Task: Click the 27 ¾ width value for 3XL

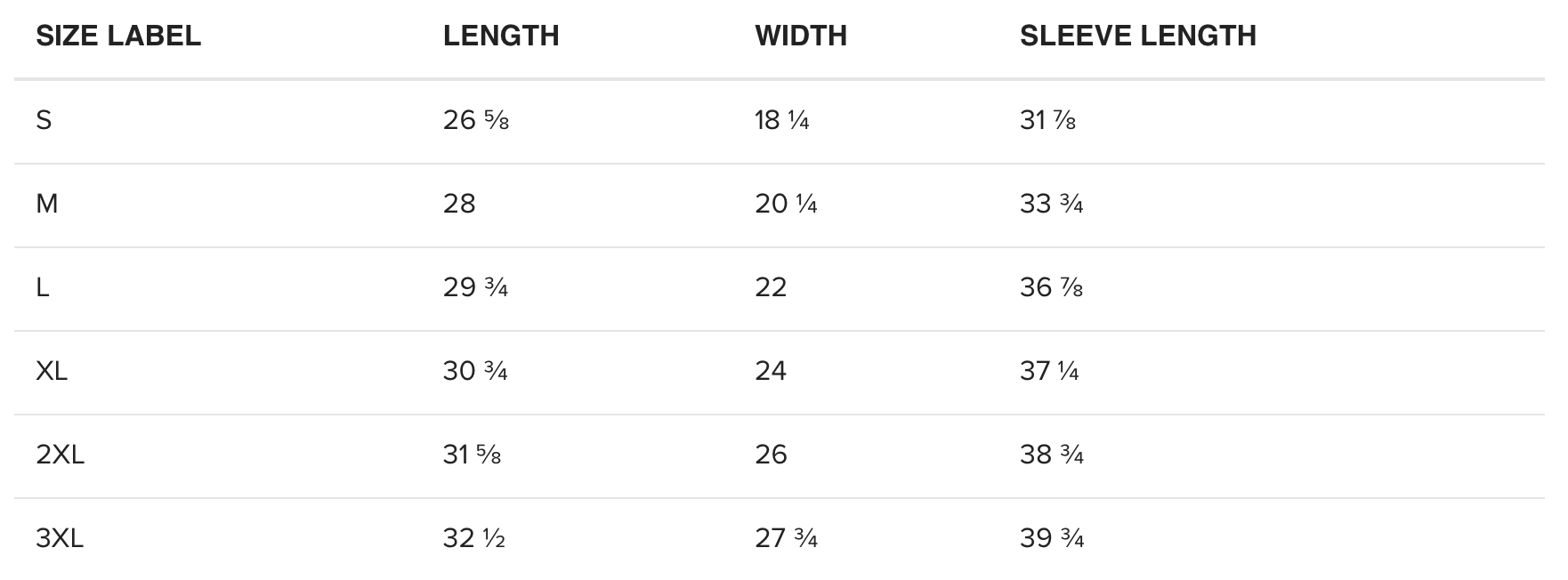Action: 787,538
